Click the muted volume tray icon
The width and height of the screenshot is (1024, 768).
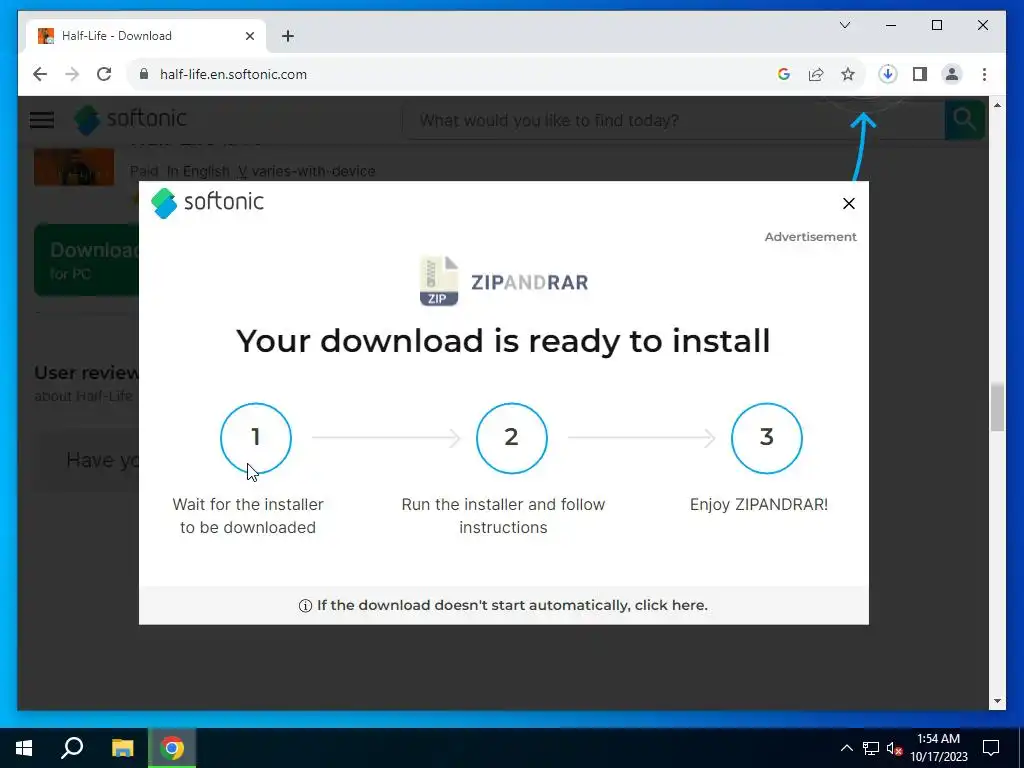[x=894, y=748]
